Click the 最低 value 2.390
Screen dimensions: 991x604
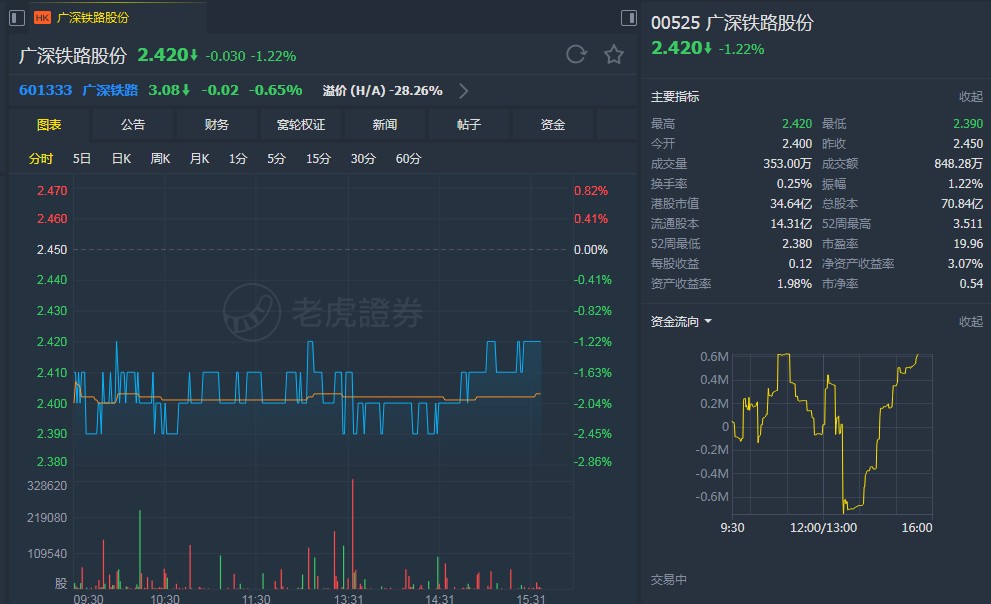click(968, 124)
